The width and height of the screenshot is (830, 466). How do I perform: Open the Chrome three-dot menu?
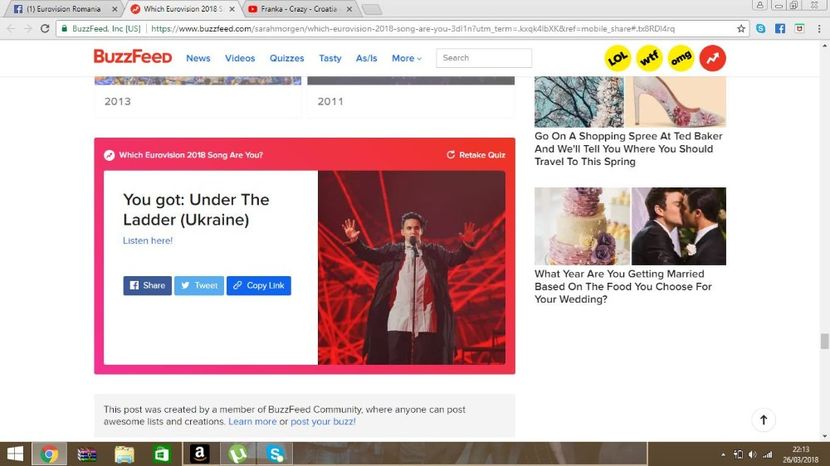pyautogui.click(x=819, y=29)
